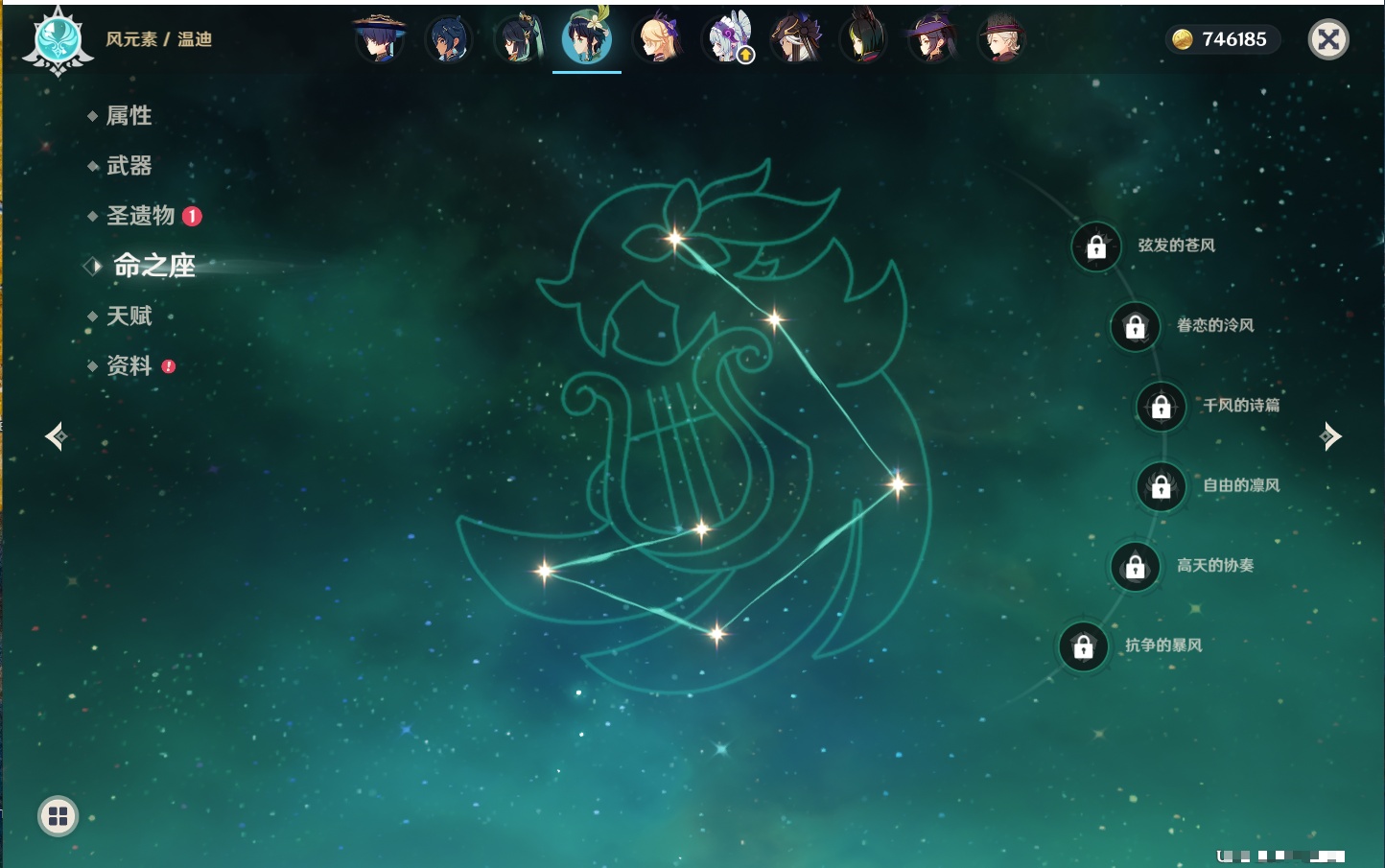Select Tighnari's green-and-black-haired avatar
The width and height of the screenshot is (1385, 868).
[864, 39]
